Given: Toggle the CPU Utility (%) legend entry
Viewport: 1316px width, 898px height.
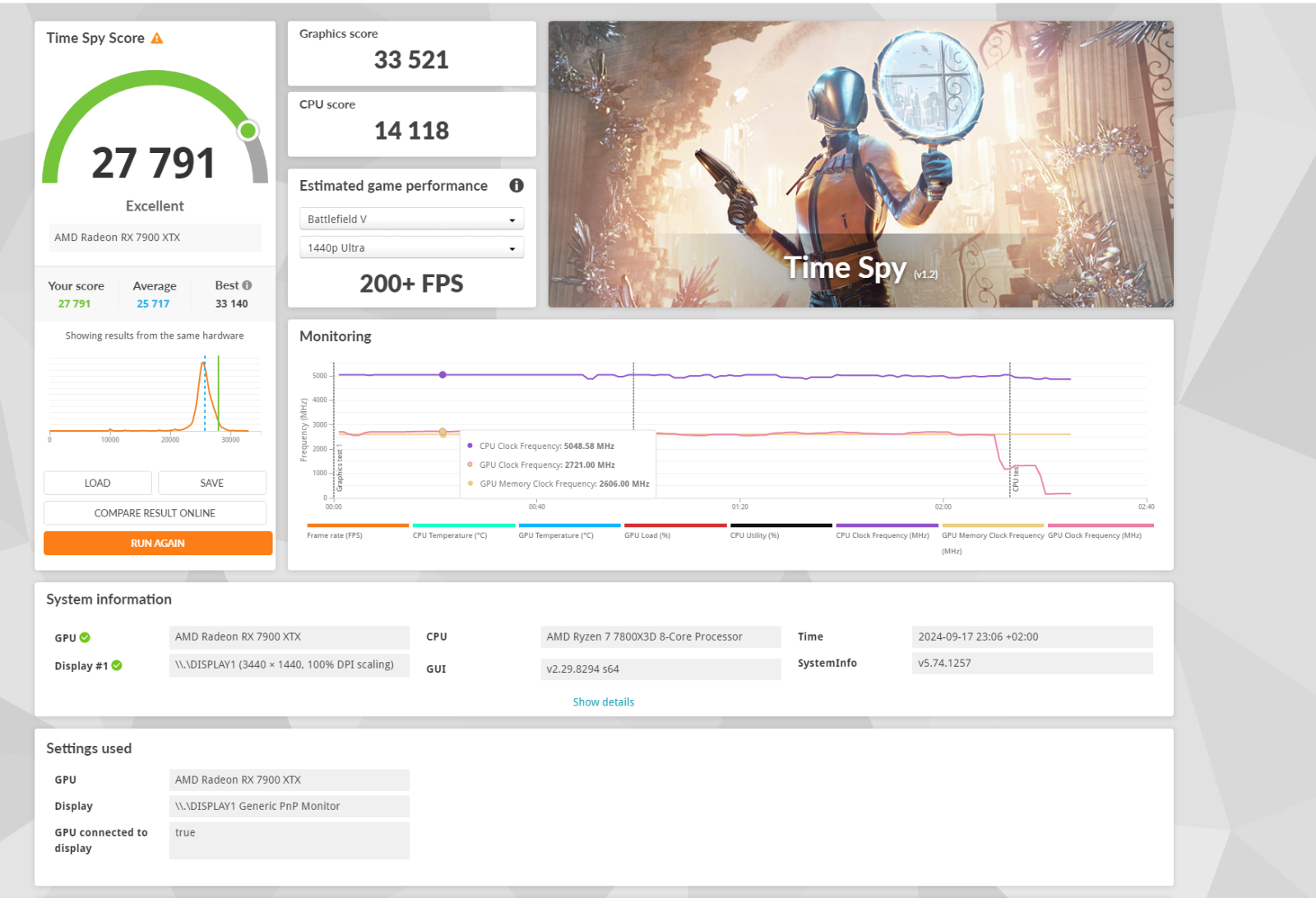Looking at the screenshot, I should (781, 531).
